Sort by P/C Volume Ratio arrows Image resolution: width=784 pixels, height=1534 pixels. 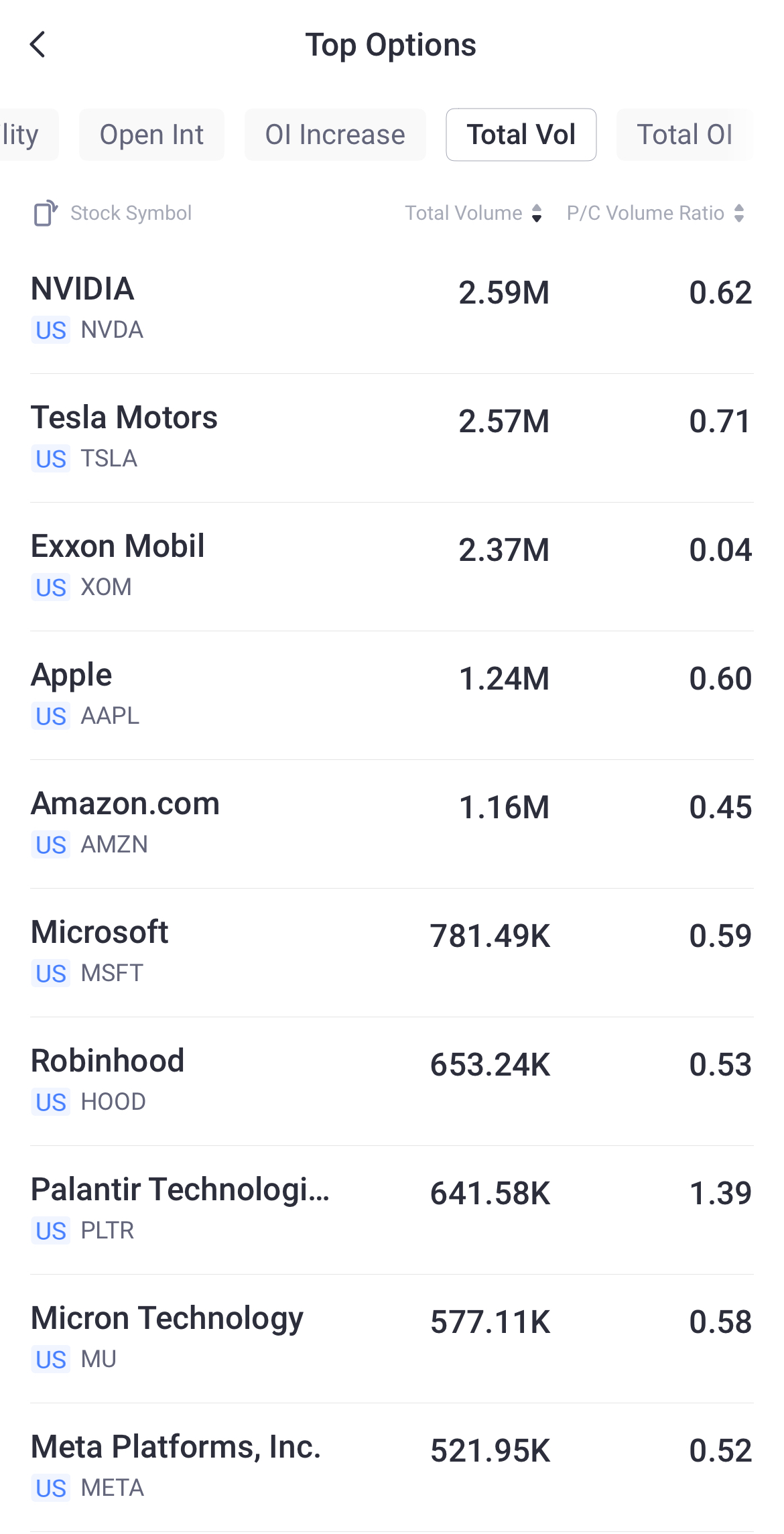point(738,213)
